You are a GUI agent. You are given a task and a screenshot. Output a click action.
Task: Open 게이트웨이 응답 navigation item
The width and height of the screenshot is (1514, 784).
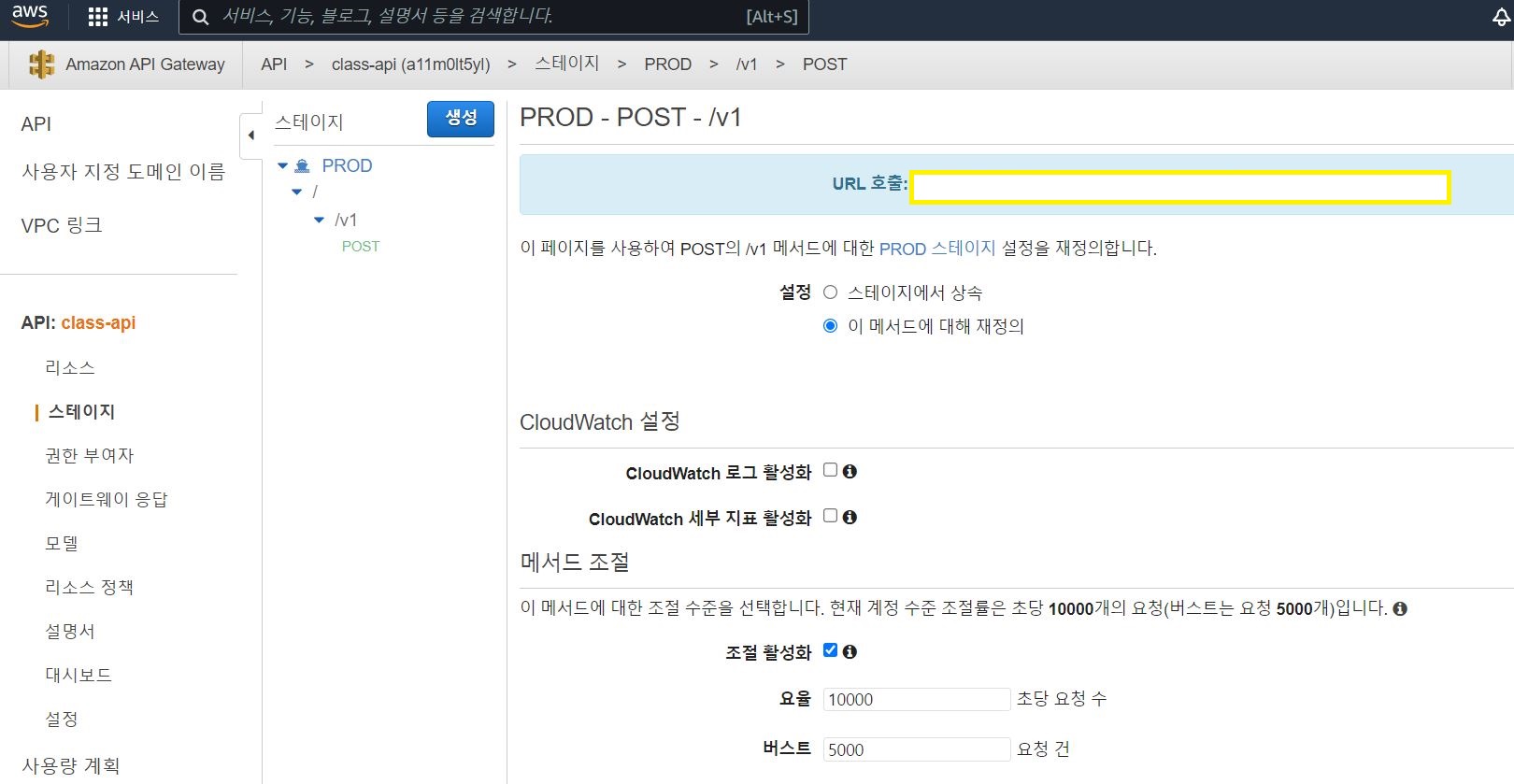tap(107, 500)
